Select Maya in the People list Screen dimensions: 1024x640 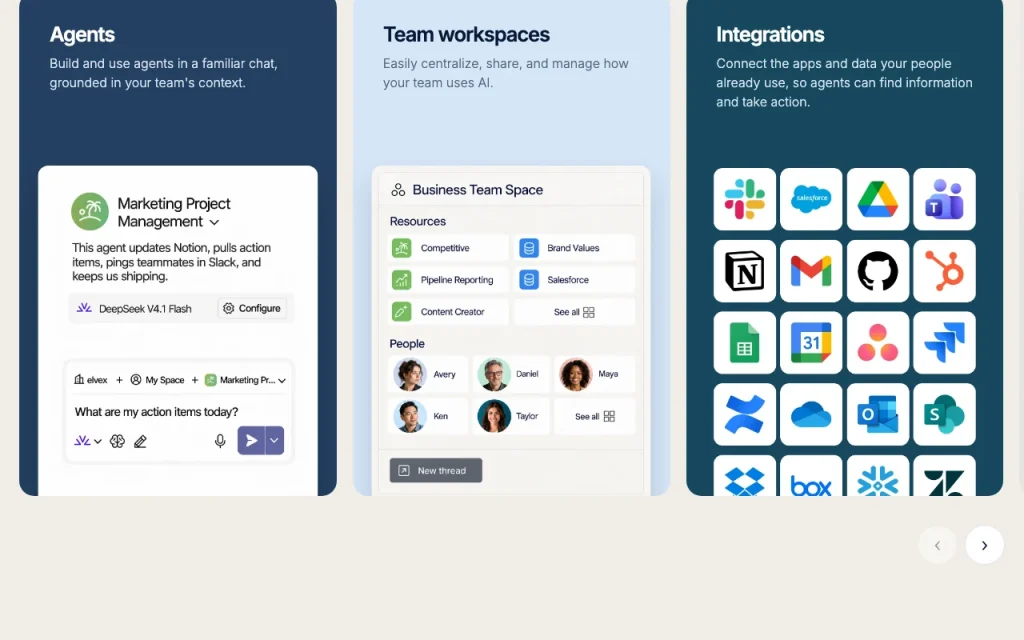(594, 374)
